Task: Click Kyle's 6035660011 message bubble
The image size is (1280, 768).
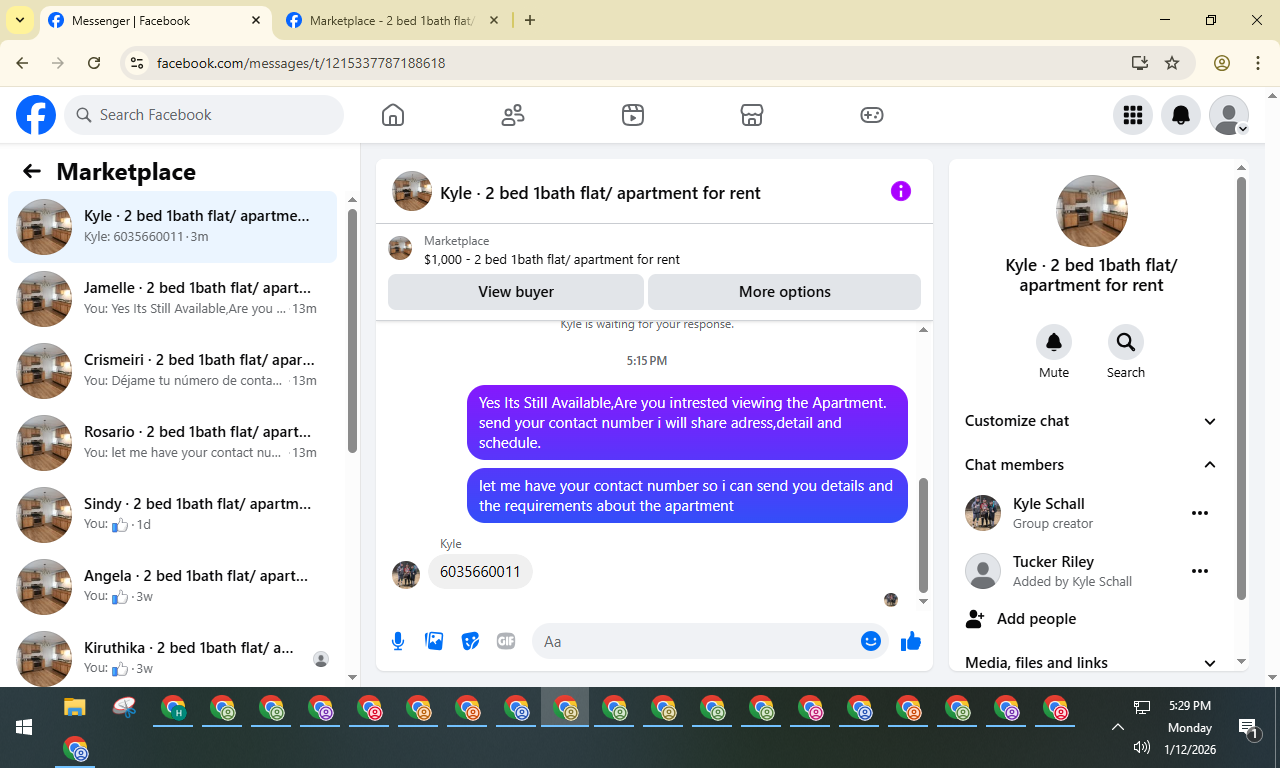Action: 480,572
